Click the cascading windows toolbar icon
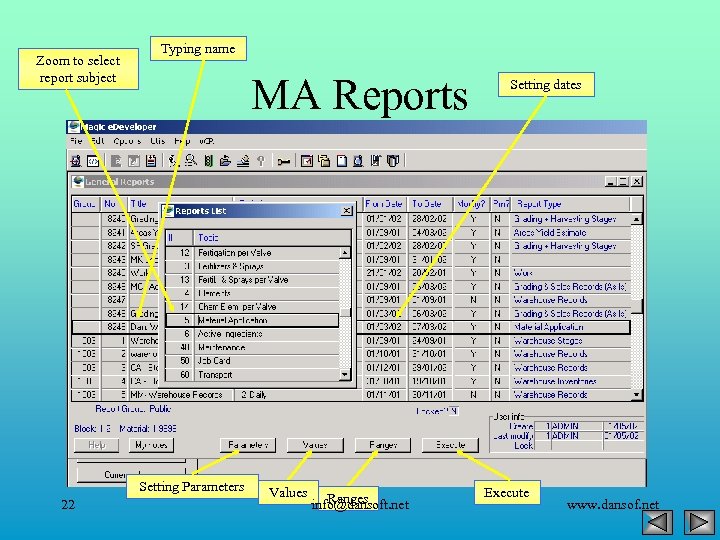The height and width of the screenshot is (540, 720). 324,161
